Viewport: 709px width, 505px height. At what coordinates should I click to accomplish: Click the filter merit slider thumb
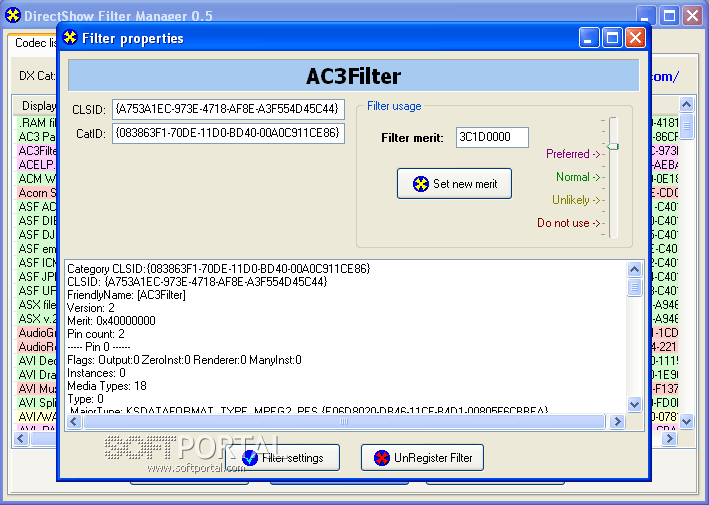613,146
